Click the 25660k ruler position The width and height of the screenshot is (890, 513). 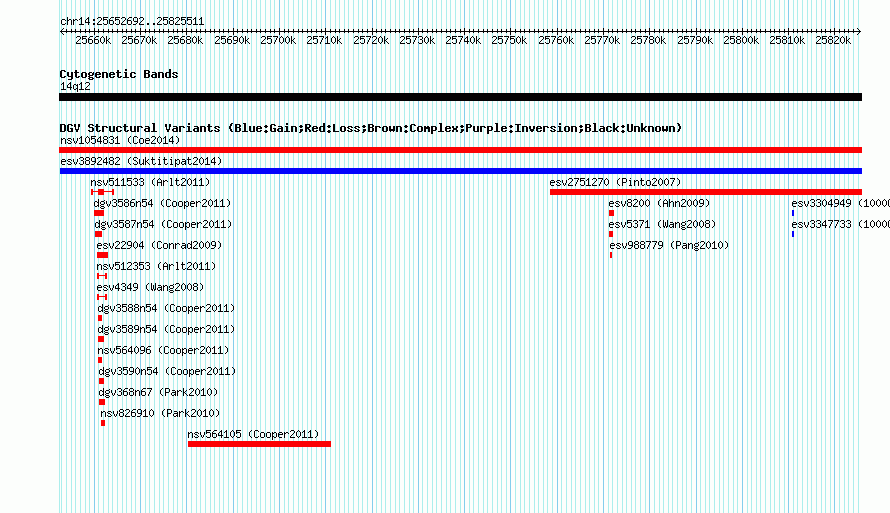[93, 40]
